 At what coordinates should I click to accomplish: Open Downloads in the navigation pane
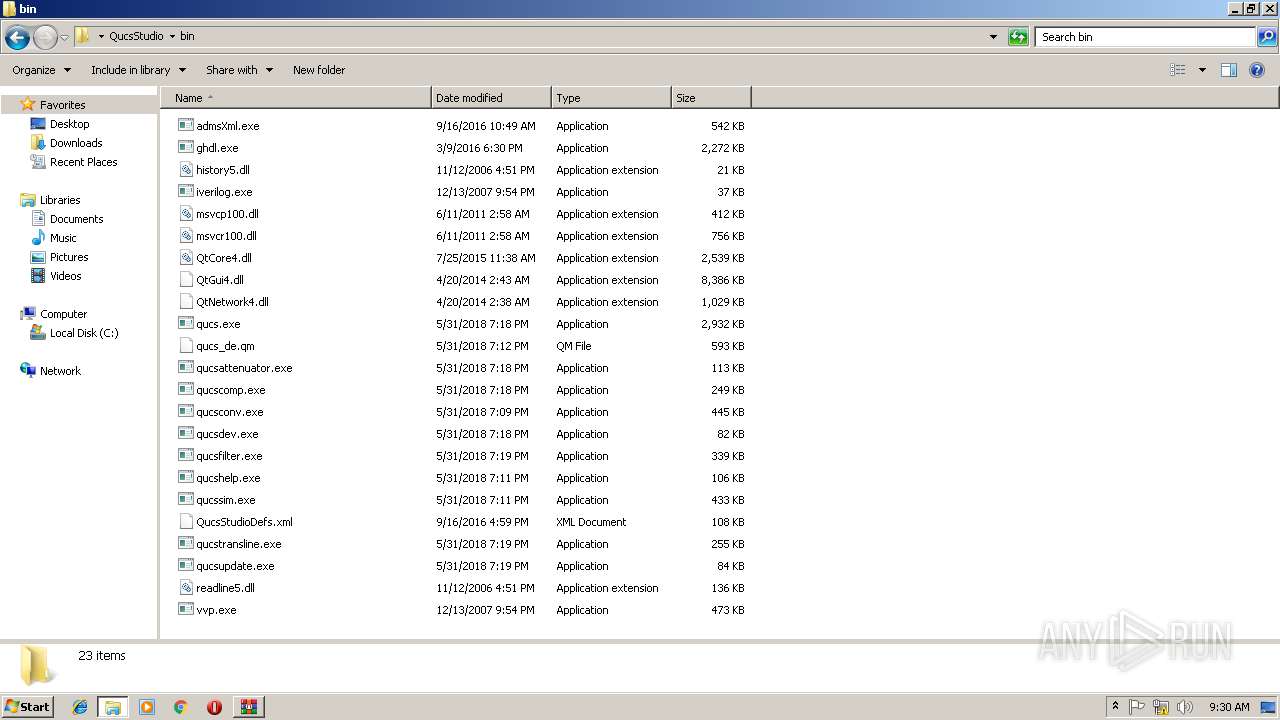coord(76,143)
